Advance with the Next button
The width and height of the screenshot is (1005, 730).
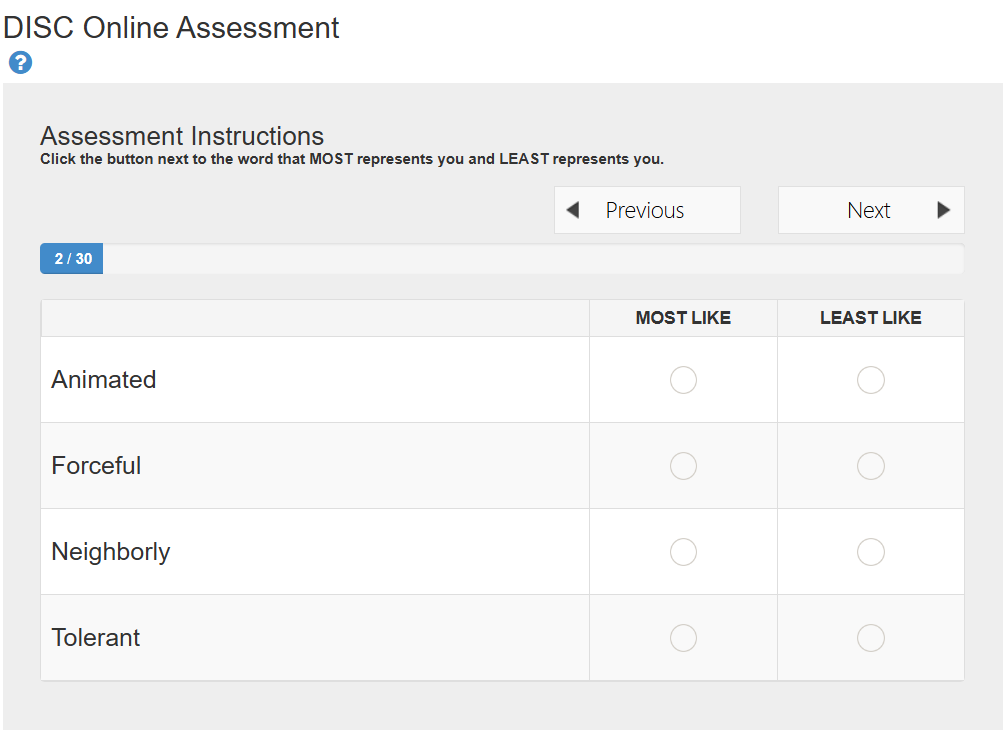[x=870, y=210]
